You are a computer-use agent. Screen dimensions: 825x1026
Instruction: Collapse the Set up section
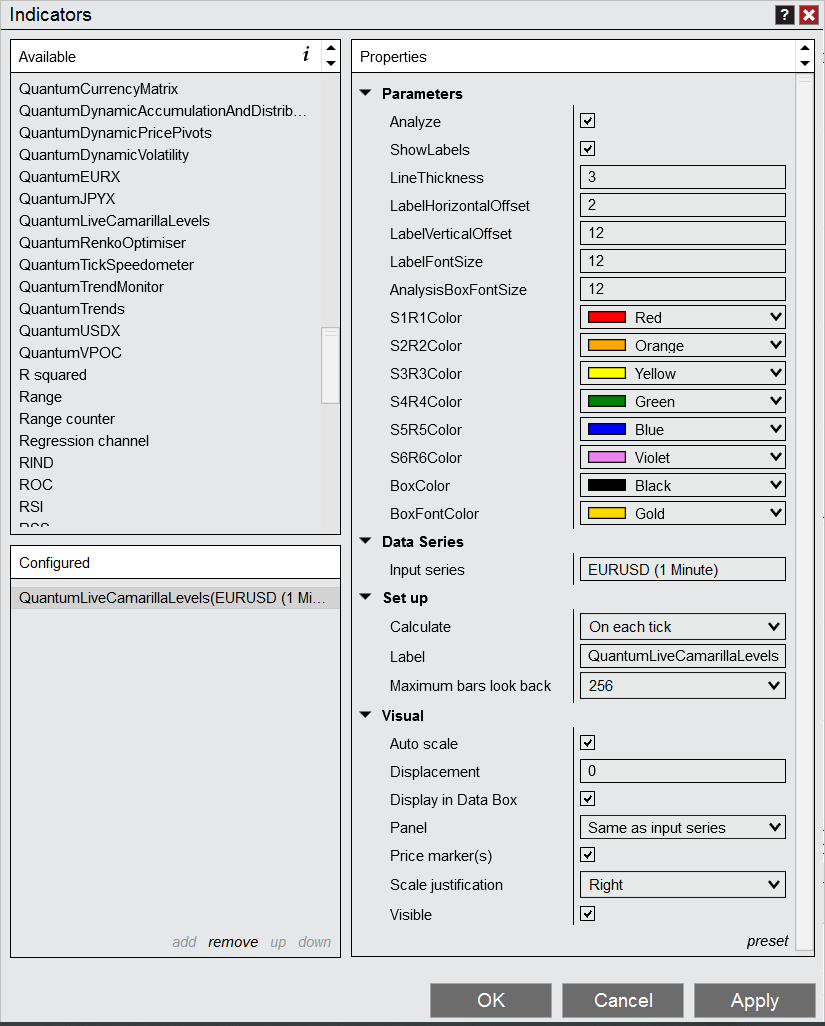coord(366,597)
